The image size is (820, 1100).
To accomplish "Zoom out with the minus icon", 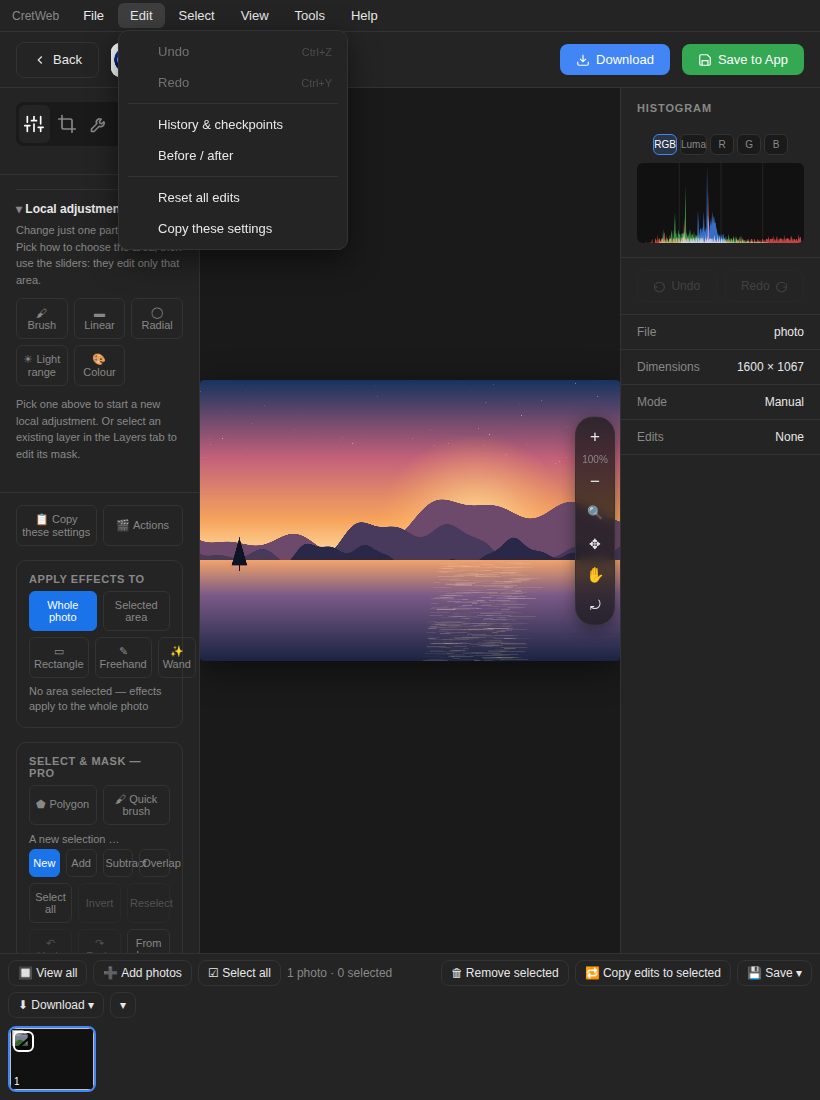I will 595,481.
